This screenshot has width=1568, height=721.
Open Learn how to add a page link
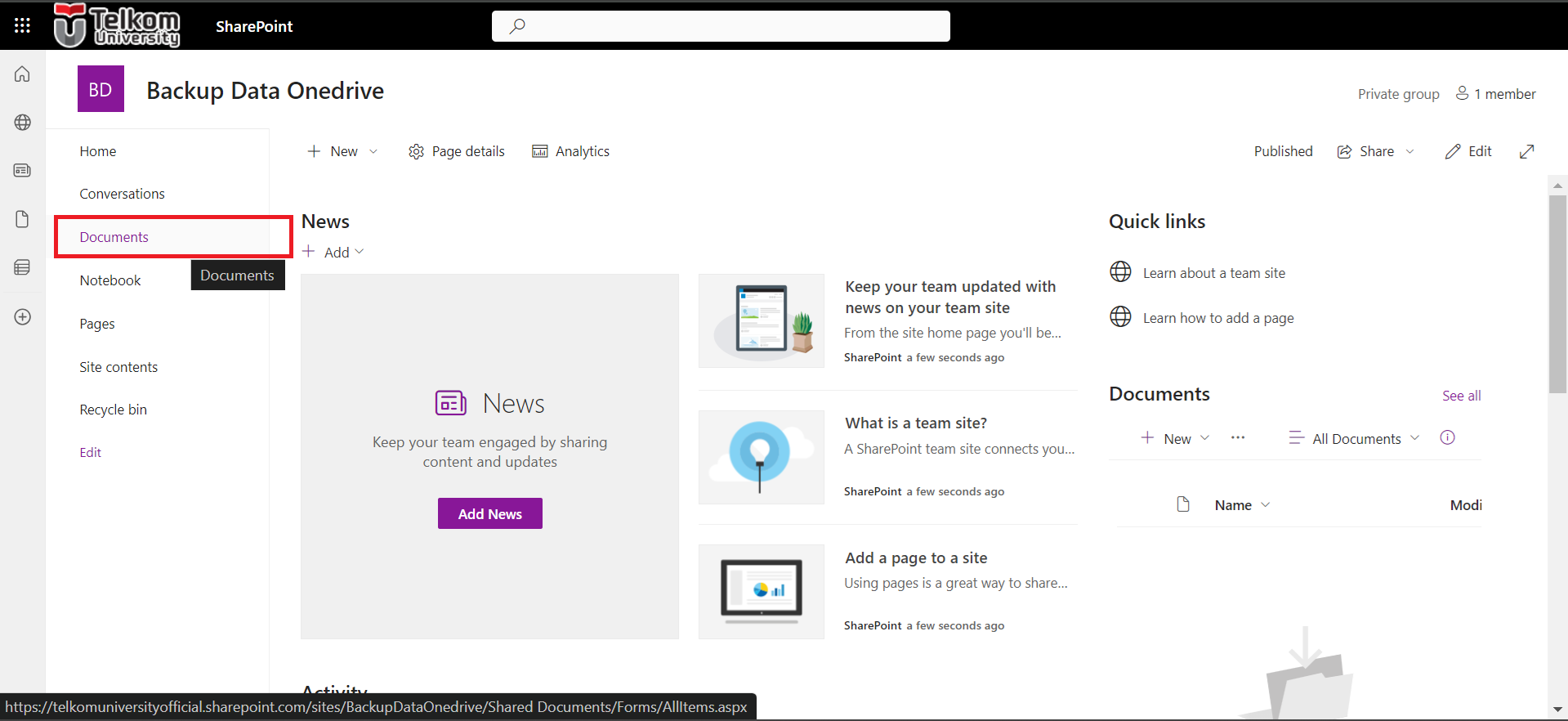tap(1217, 318)
